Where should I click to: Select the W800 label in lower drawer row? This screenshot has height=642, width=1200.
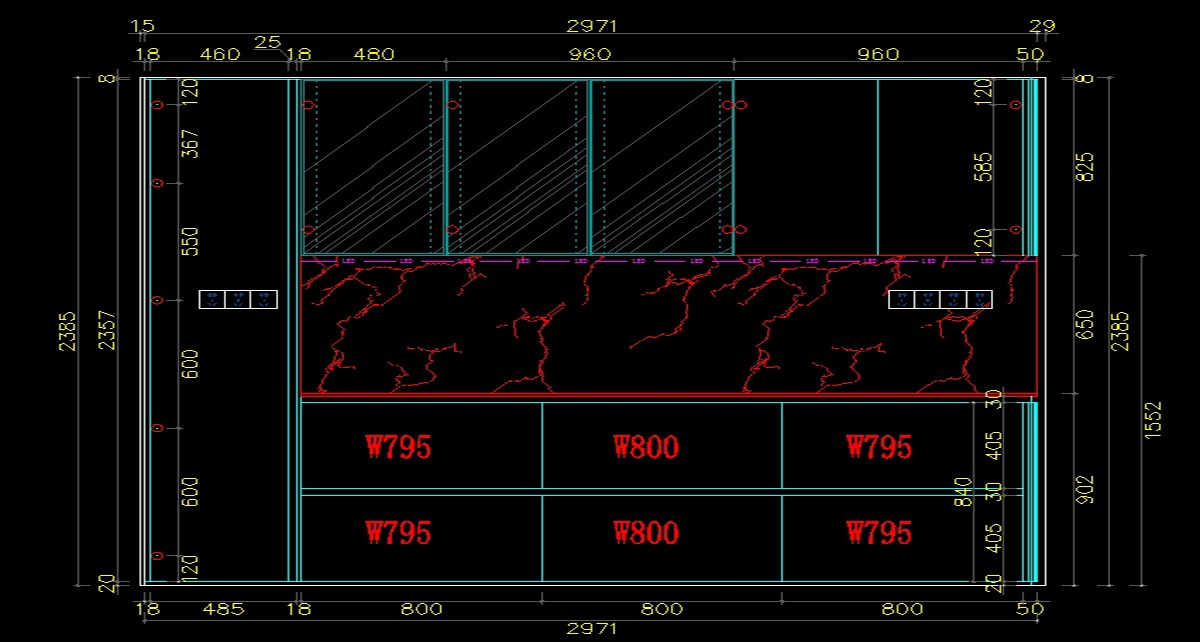pos(646,532)
